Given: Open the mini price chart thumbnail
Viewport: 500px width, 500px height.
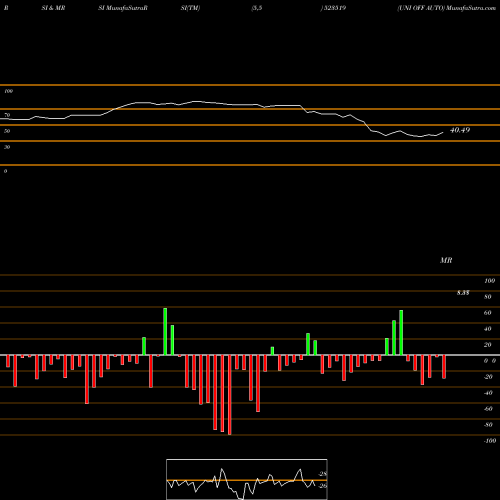Looking at the screenshot, I should tap(247, 479).
